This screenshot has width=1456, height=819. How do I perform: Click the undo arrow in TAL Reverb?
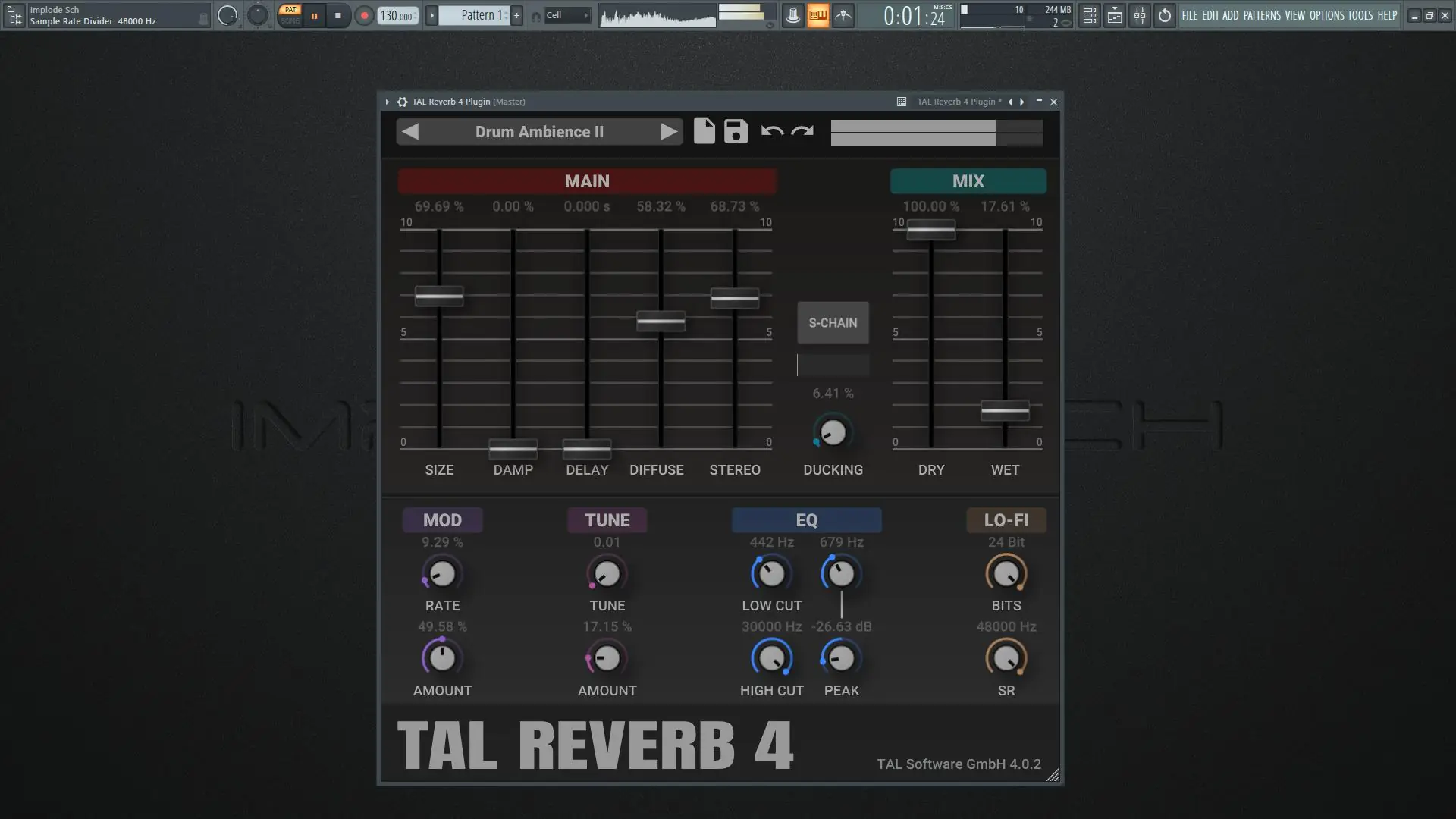point(771,131)
